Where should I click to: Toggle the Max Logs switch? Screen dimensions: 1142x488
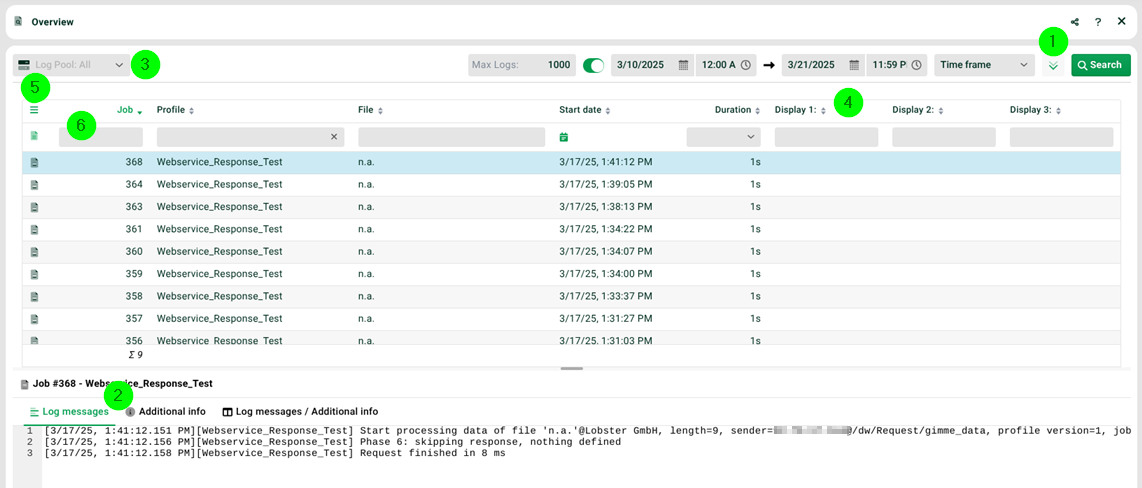click(x=594, y=65)
